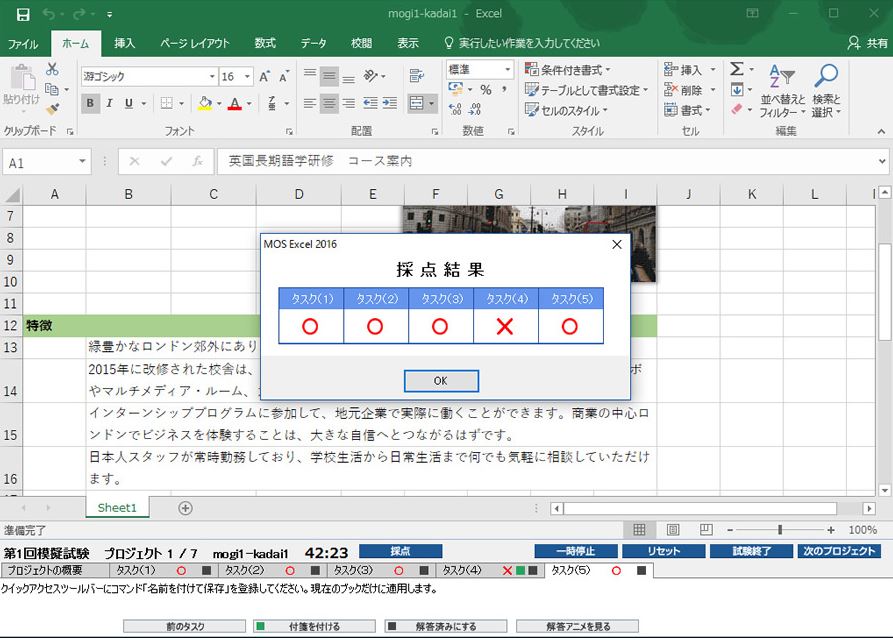Image resolution: width=893 pixels, height=640 pixels.
Task: Increase the cell indent
Action: point(390,103)
